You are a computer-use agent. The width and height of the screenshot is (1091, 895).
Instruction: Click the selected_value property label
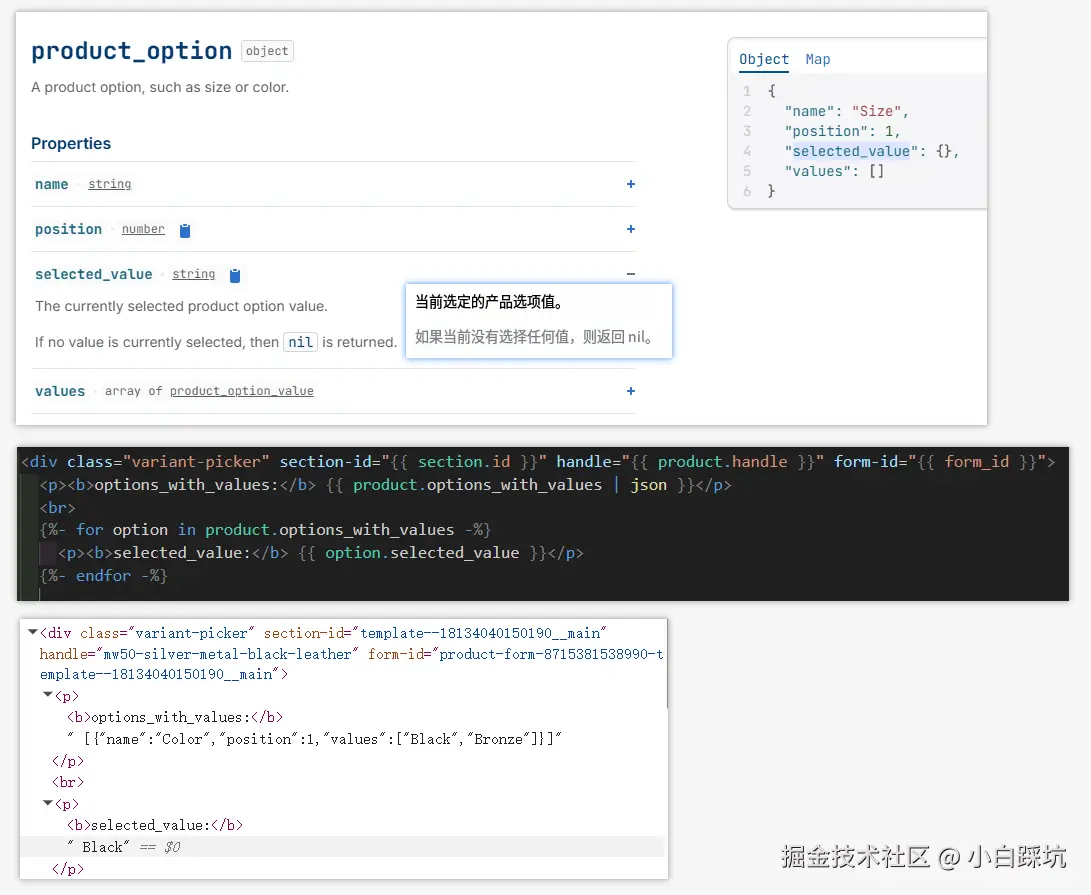pos(93,274)
